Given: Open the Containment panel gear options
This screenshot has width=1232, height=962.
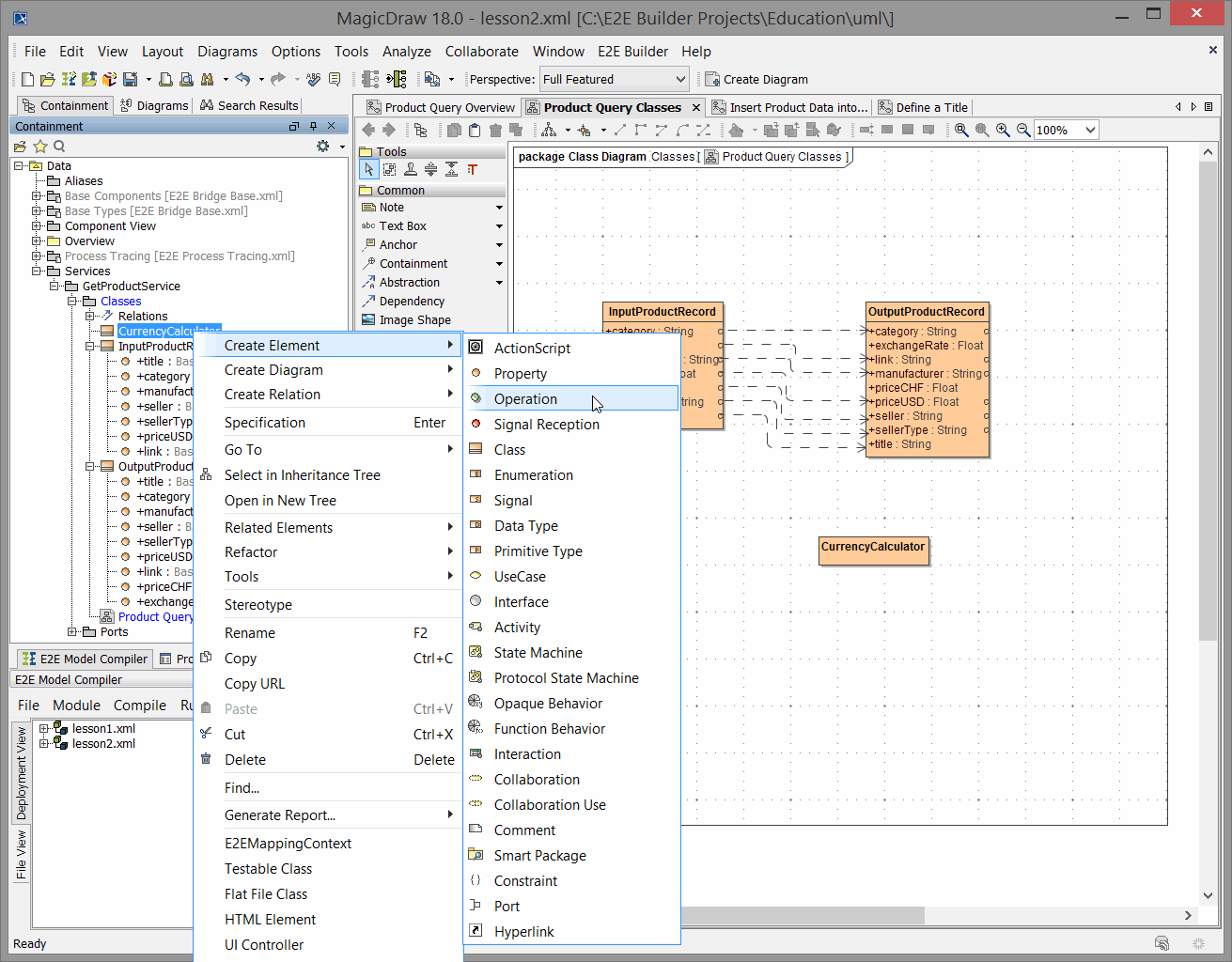Looking at the screenshot, I should pos(323,147).
